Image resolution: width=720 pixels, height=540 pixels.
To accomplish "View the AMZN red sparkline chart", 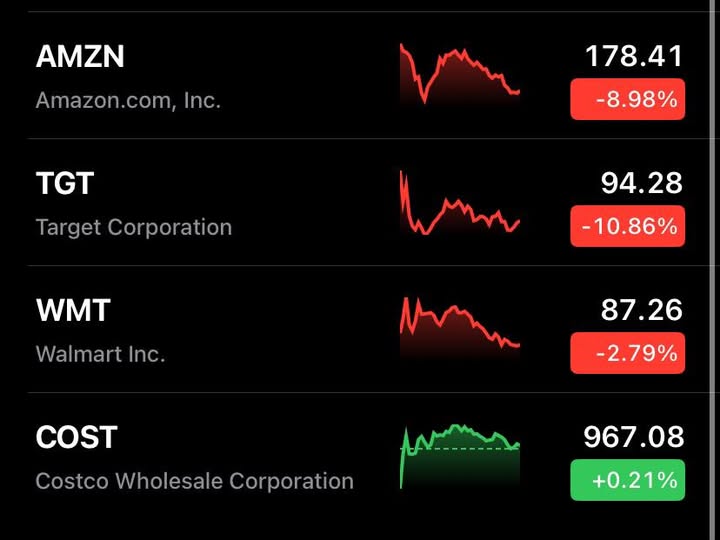I will click(460, 74).
